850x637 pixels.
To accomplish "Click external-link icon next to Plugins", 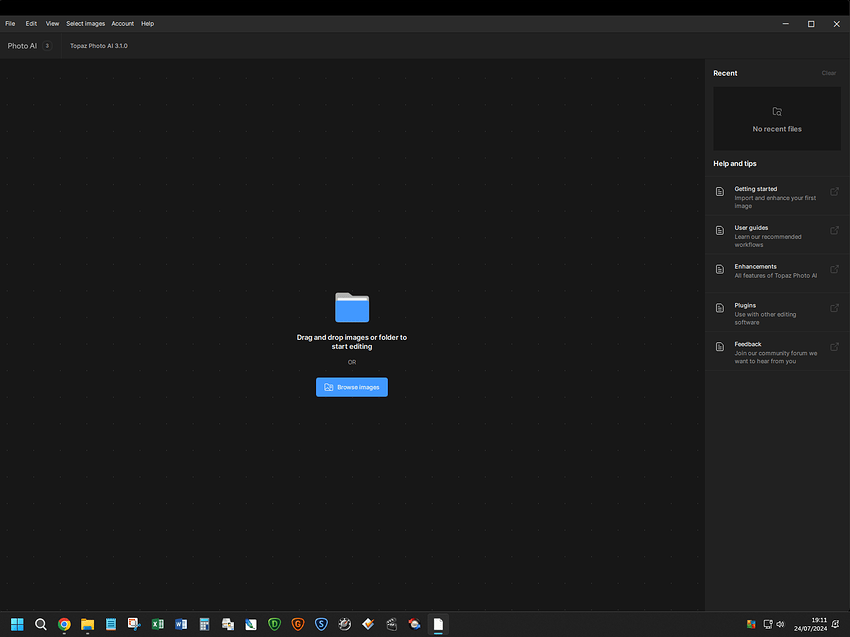I will [x=834, y=308].
